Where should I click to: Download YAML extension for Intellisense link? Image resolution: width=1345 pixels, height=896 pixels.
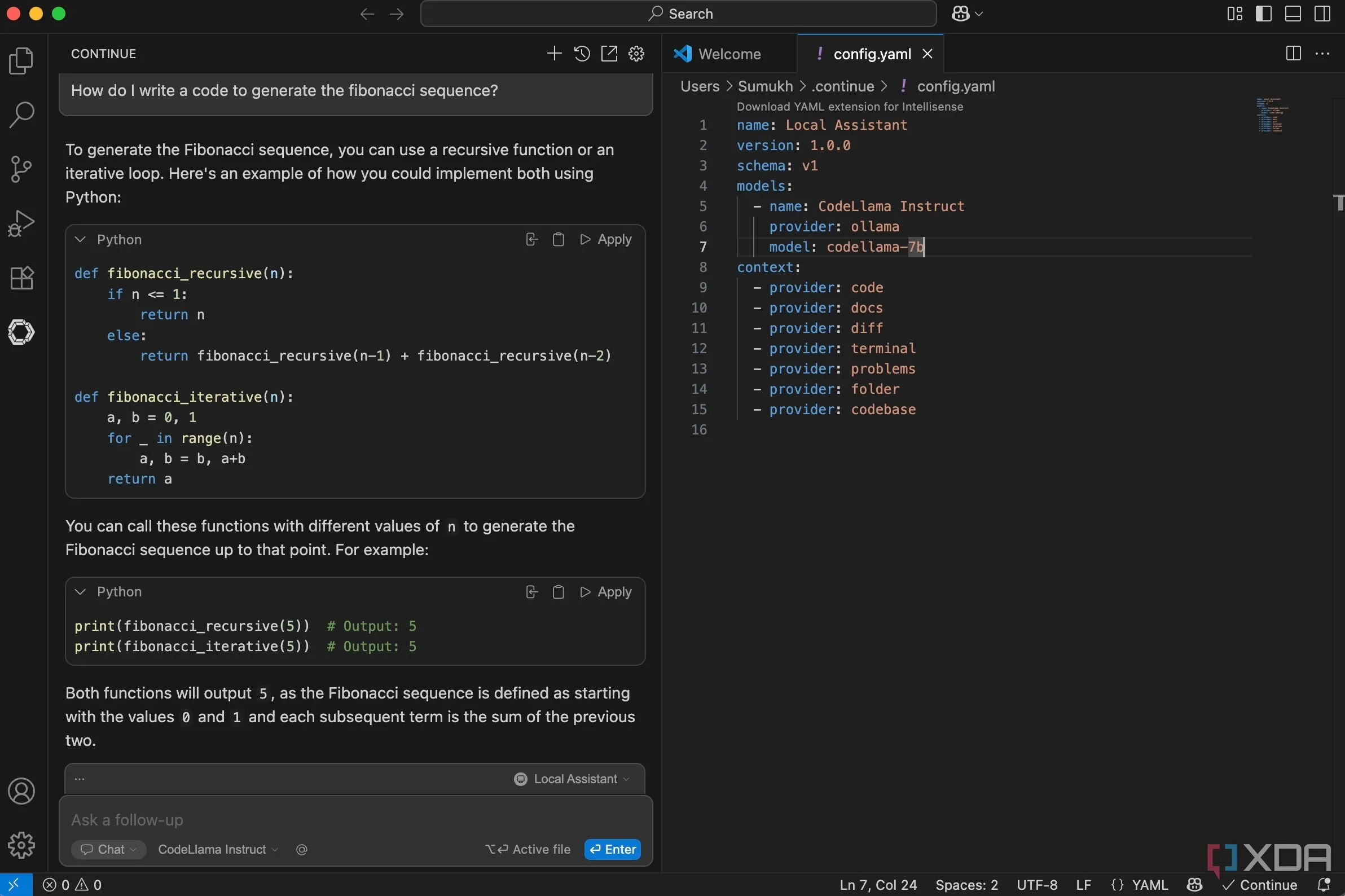(850, 107)
